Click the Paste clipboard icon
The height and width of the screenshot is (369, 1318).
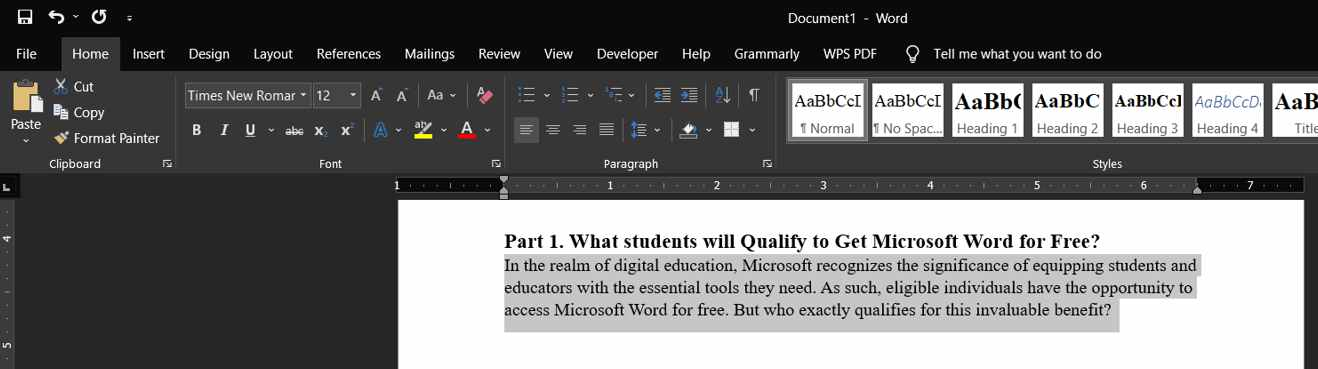(x=26, y=96)
